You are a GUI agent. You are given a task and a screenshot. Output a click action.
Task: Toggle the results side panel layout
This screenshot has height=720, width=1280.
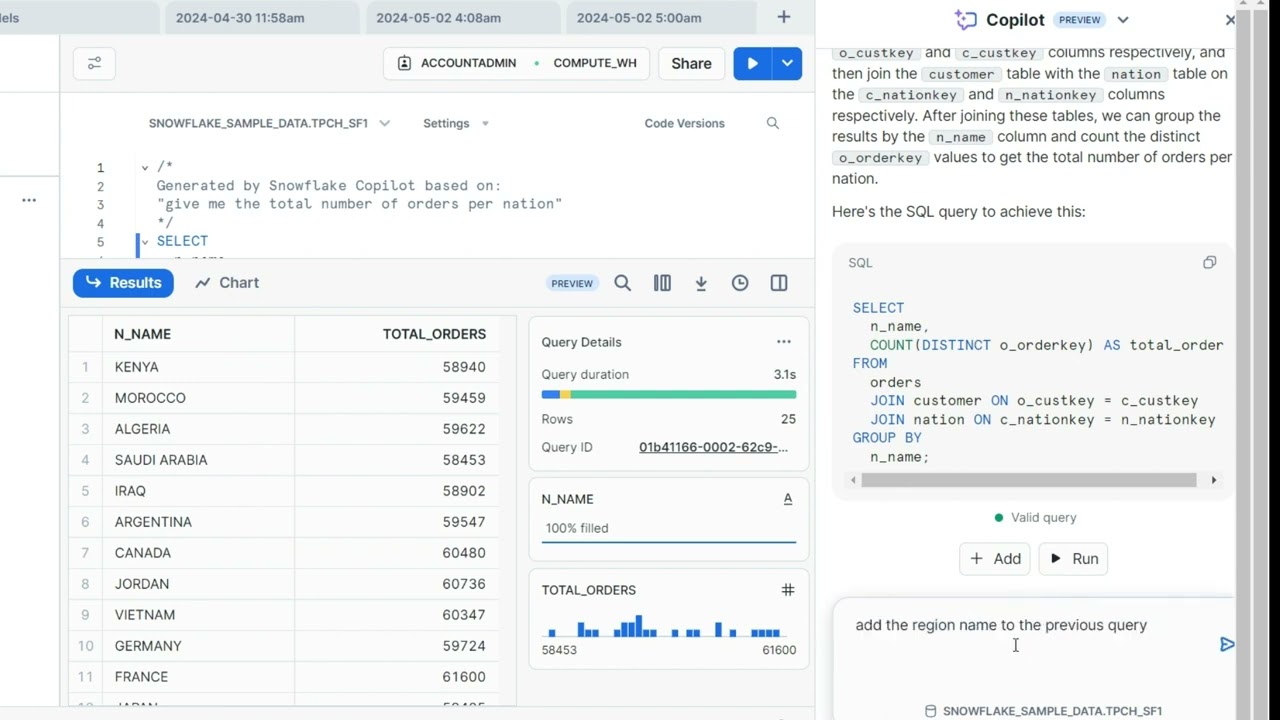(779, 283)
